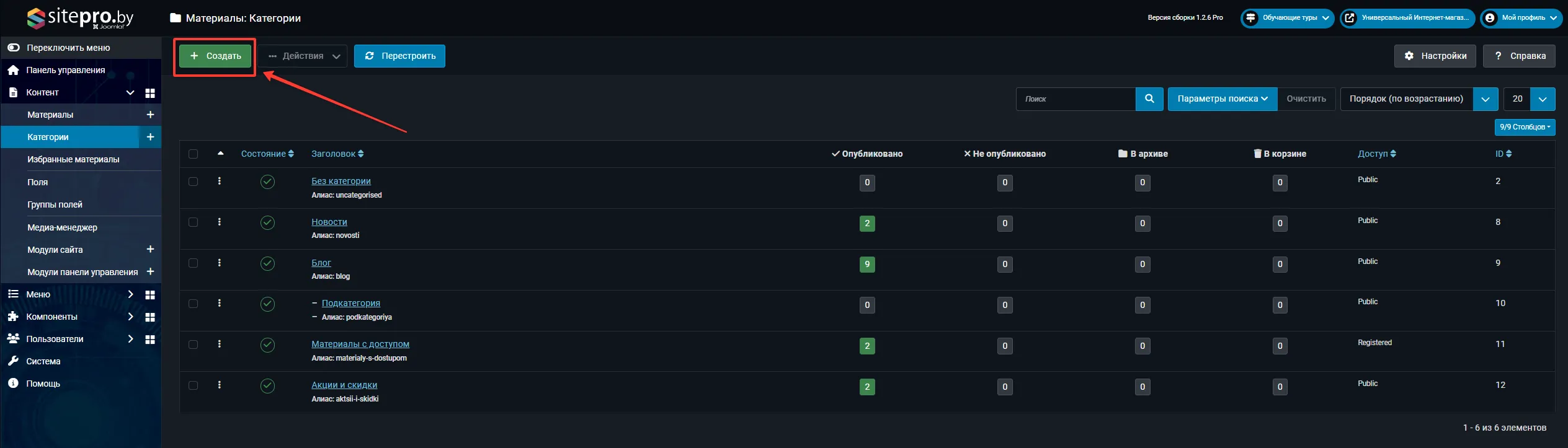This screenshot has height=448, width=1568.
Task: Go to Медиа-менеджер in sidebar
Action: [62, 227]
